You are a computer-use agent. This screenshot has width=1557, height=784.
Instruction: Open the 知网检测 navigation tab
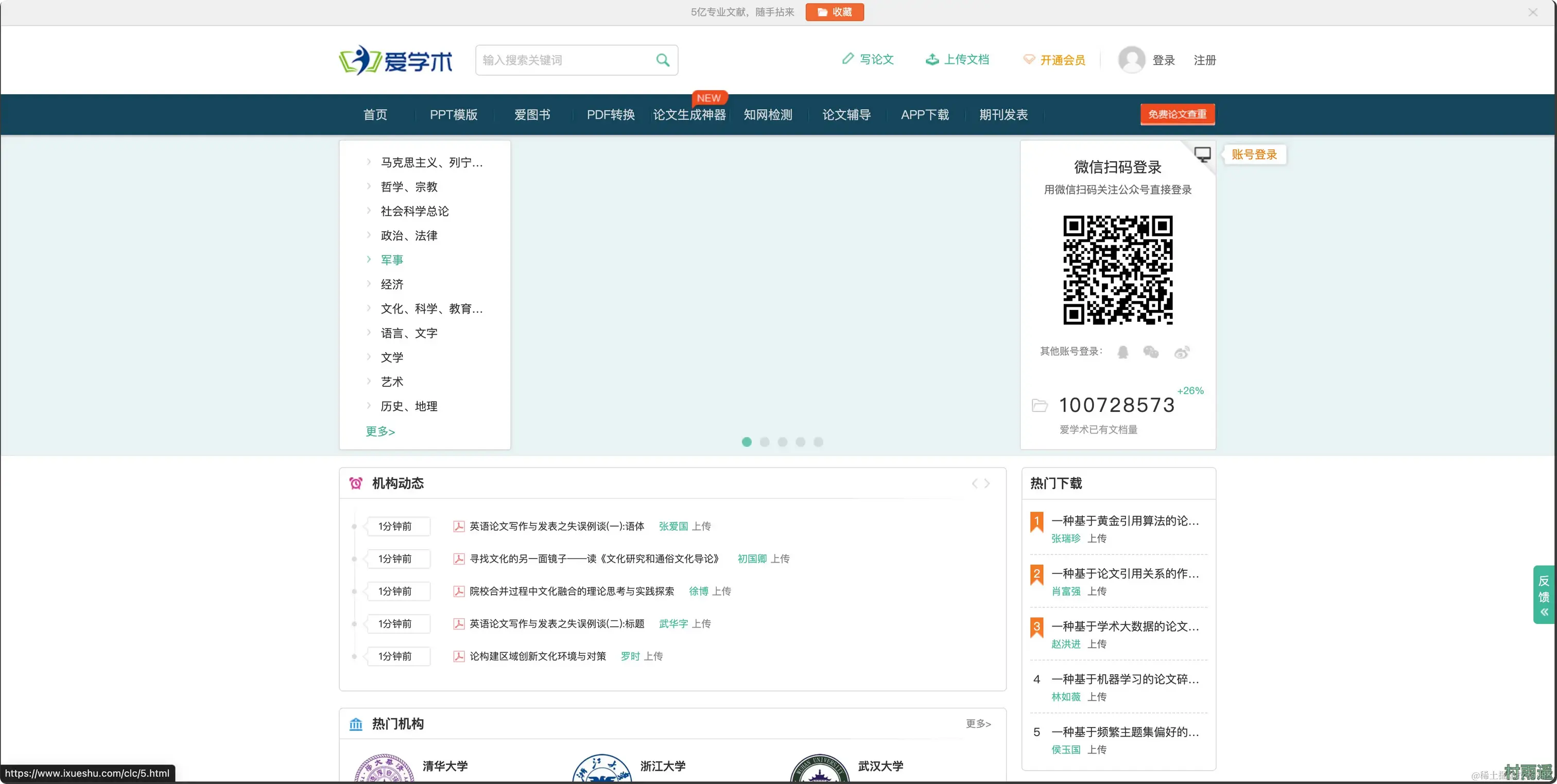768,114
